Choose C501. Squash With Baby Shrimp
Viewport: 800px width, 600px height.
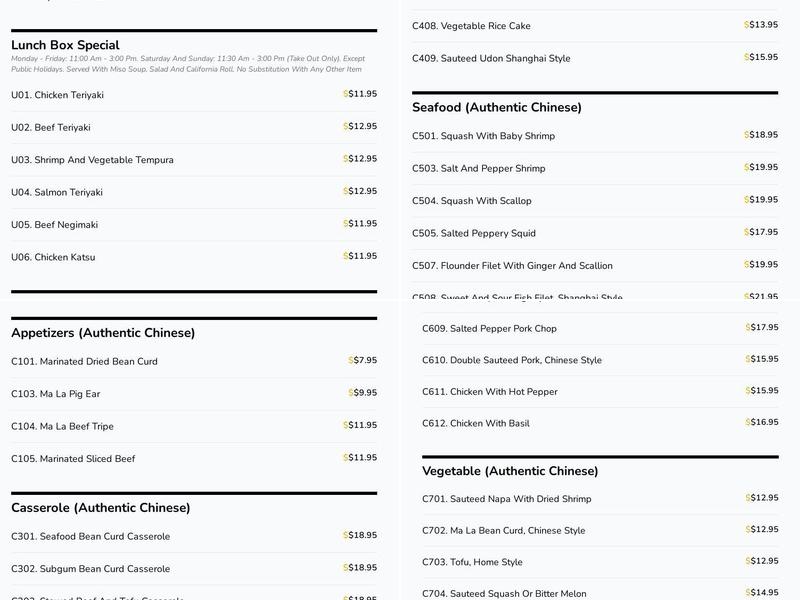point(483,136)
